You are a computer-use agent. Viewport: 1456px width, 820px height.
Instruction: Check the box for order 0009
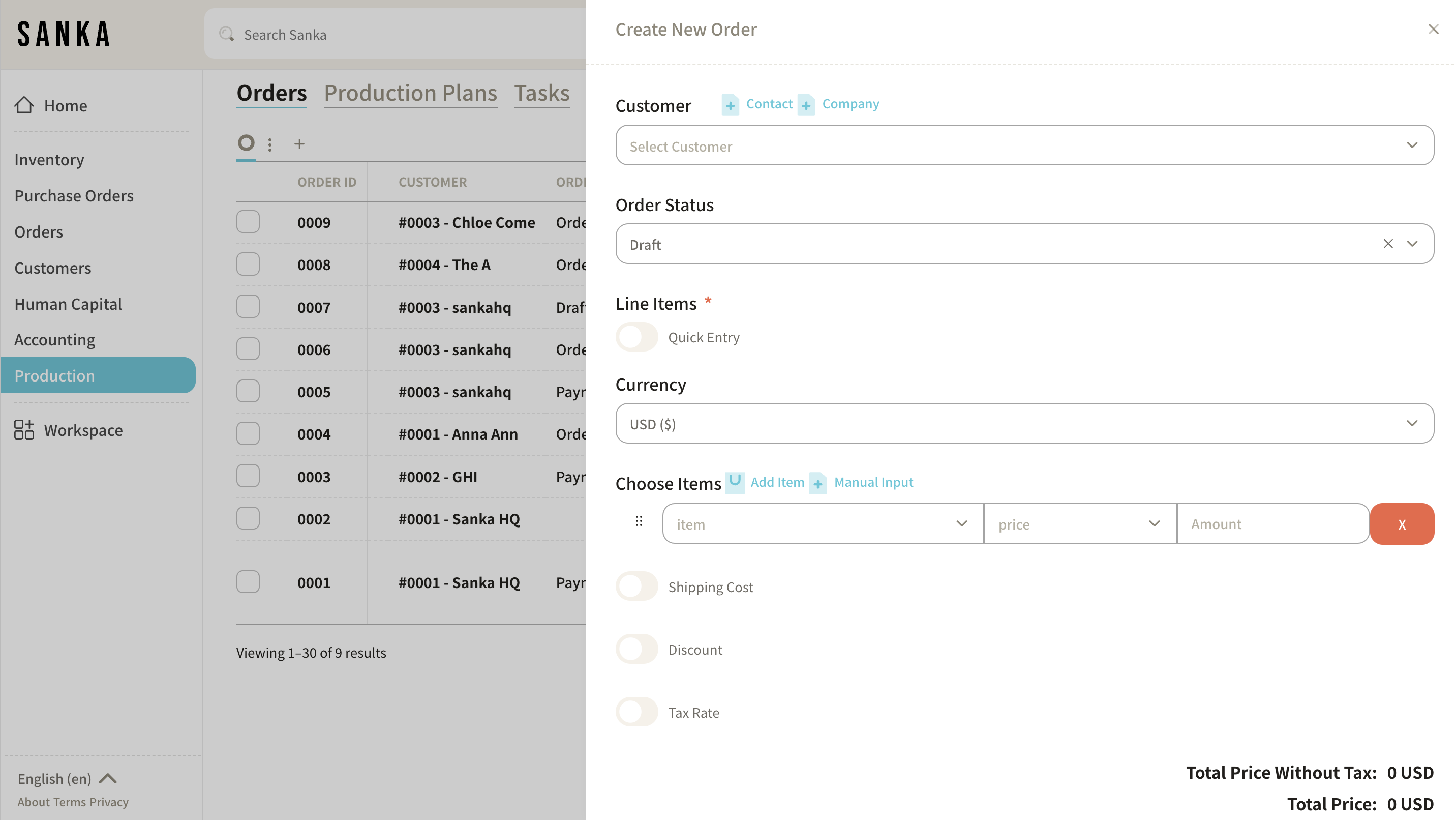click(248, 222)
